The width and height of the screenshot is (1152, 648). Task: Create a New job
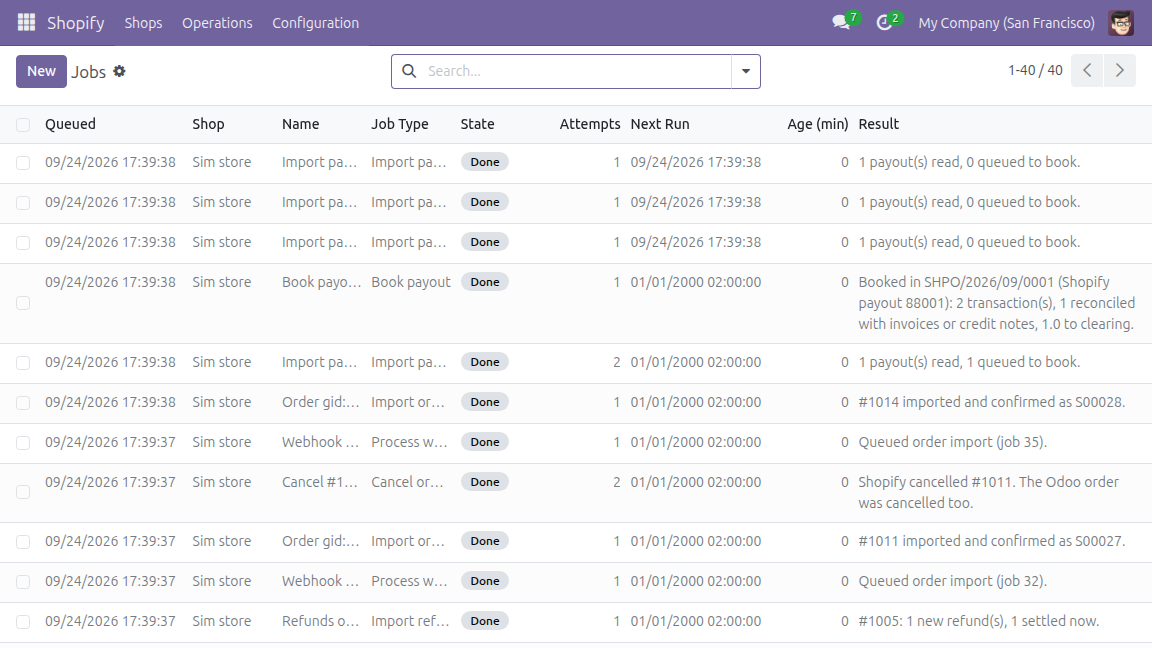tap(41, 71)
